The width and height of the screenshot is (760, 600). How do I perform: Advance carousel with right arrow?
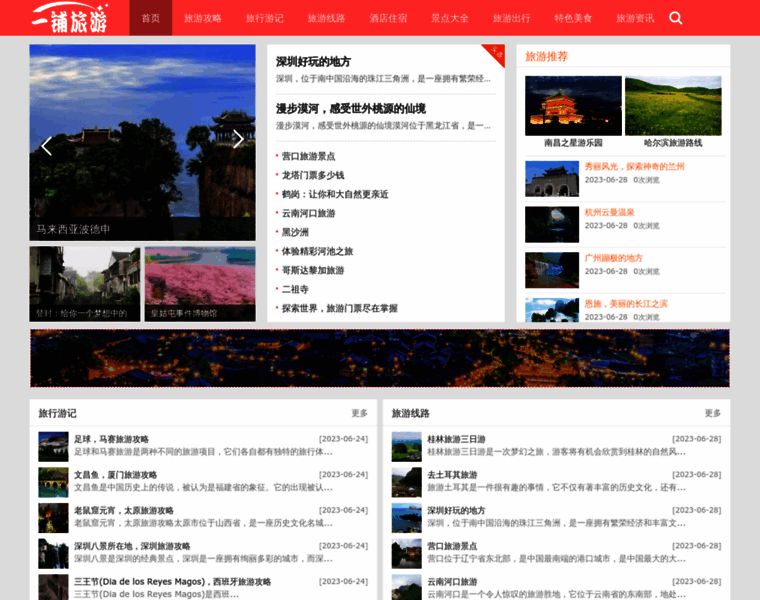tap(238, 139)
